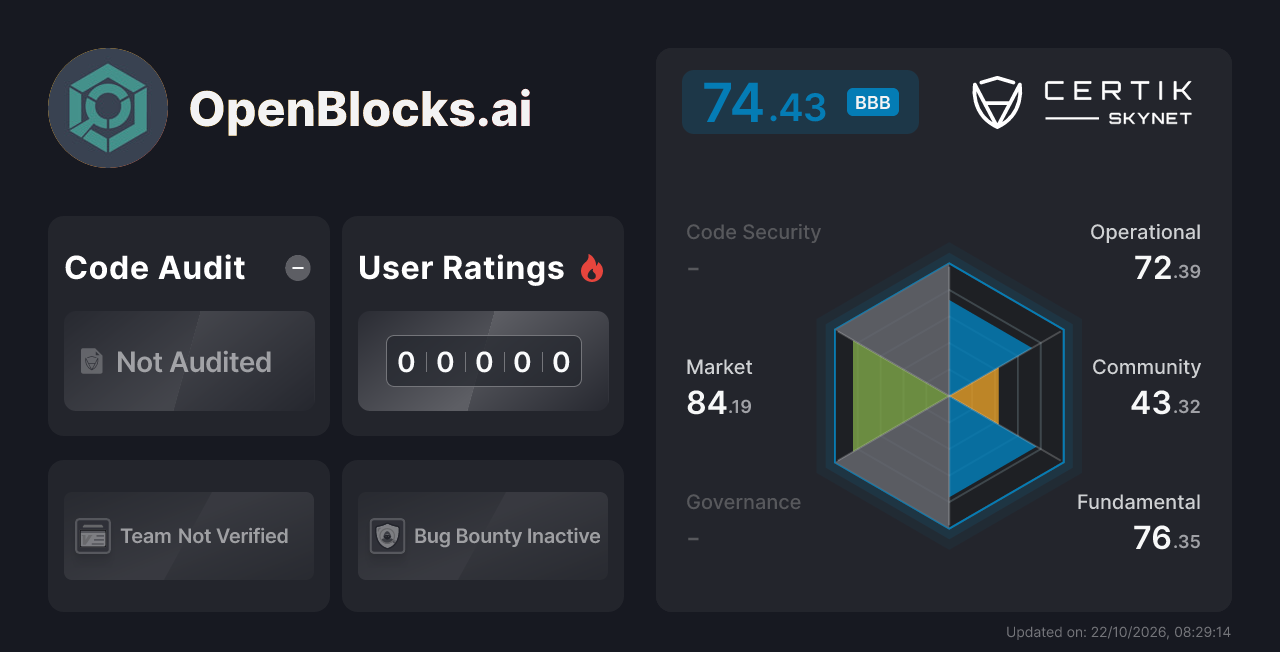This screenshot has height=652, width=1280.
Task: Click the Team Not Verified badge
Action: coord(189,536)
